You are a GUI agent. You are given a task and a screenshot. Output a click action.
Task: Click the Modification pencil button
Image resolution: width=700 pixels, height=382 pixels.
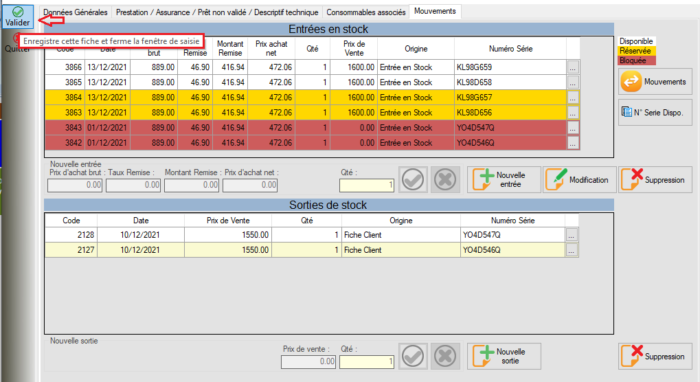coord(579,179)
